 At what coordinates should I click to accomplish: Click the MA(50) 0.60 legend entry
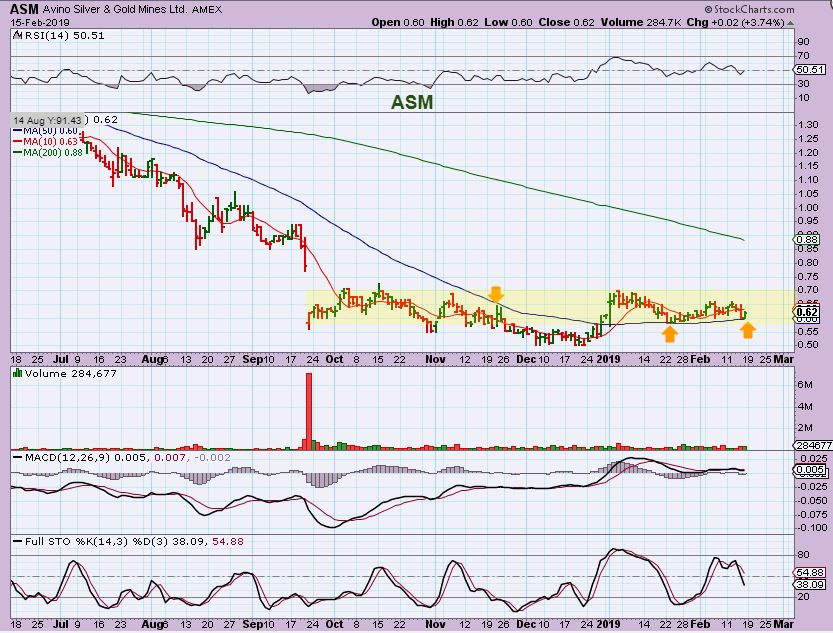coord(46,131)
